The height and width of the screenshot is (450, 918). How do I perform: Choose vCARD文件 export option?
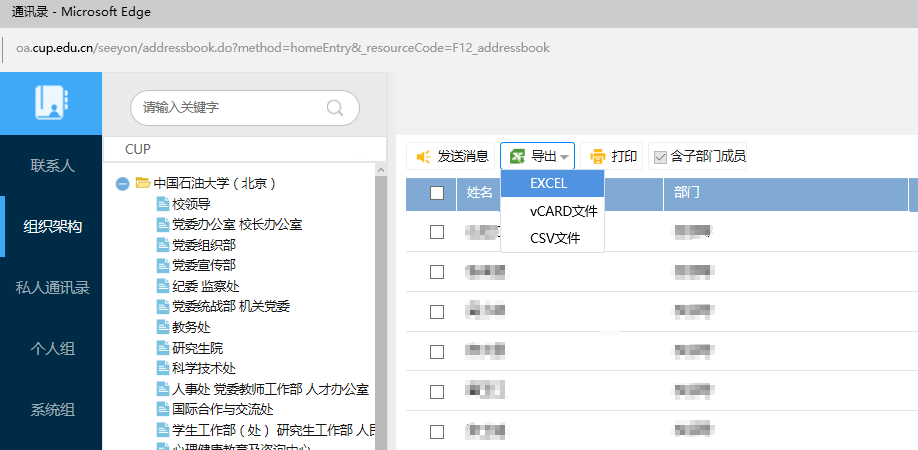[563, 211]
